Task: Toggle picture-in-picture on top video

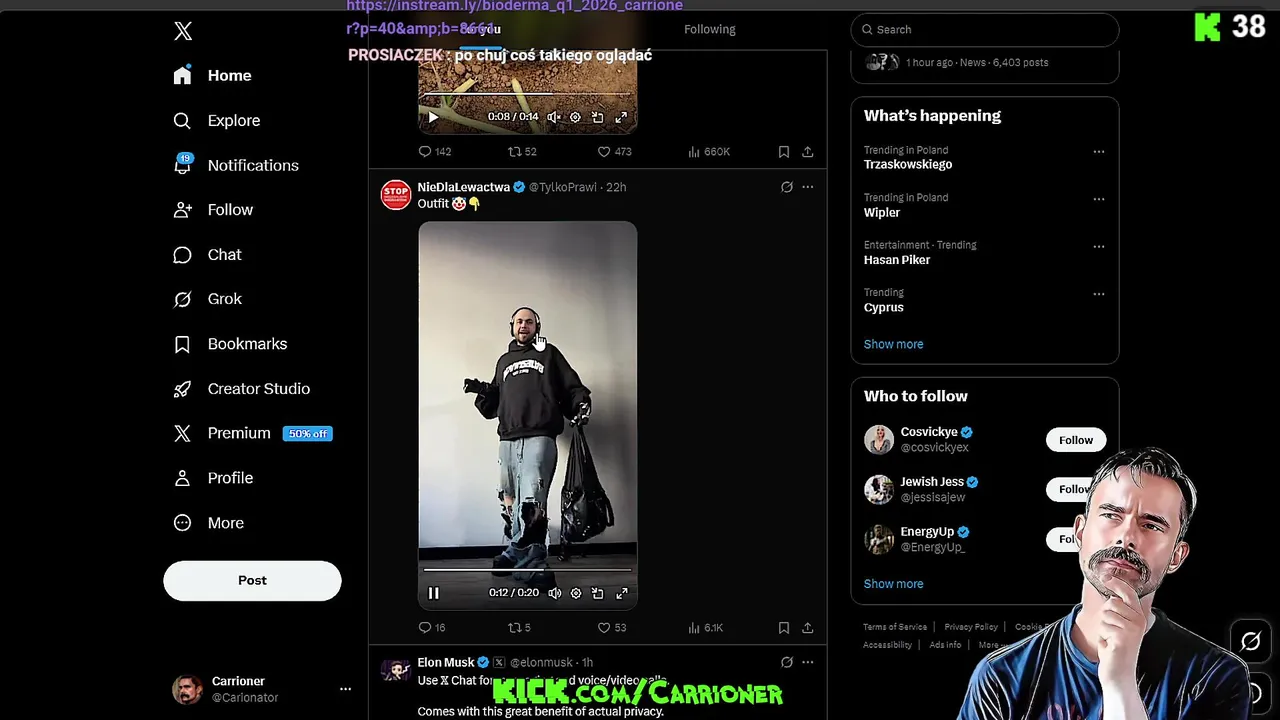Action: pos(597,117)
